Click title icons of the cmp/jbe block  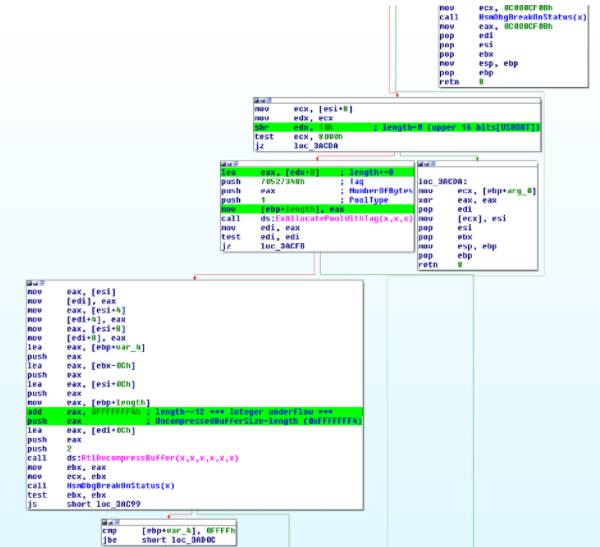[109, 521]
